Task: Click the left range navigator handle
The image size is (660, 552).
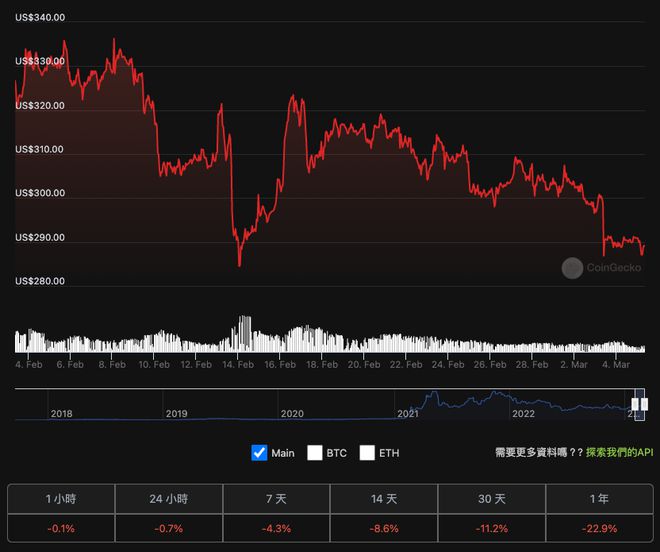Action: [x=635, y=405]
